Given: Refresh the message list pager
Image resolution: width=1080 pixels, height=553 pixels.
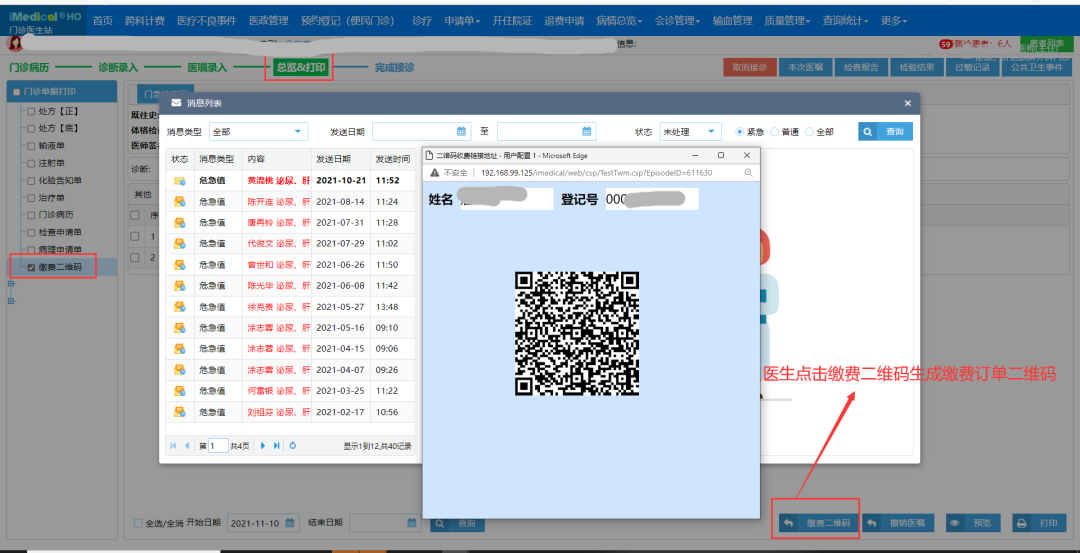Looking at the screenshot, I should [293, 446].
